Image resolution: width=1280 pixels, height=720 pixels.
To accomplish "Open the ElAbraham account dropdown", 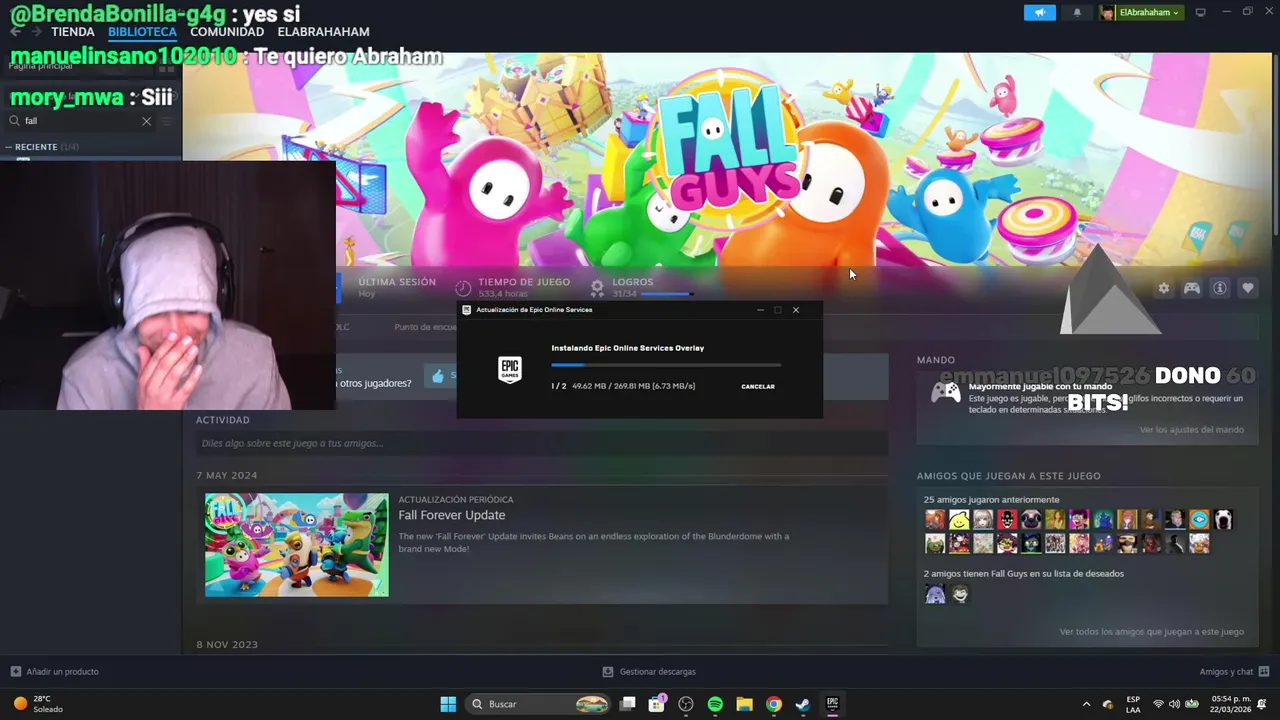I will coord(1141,12).
